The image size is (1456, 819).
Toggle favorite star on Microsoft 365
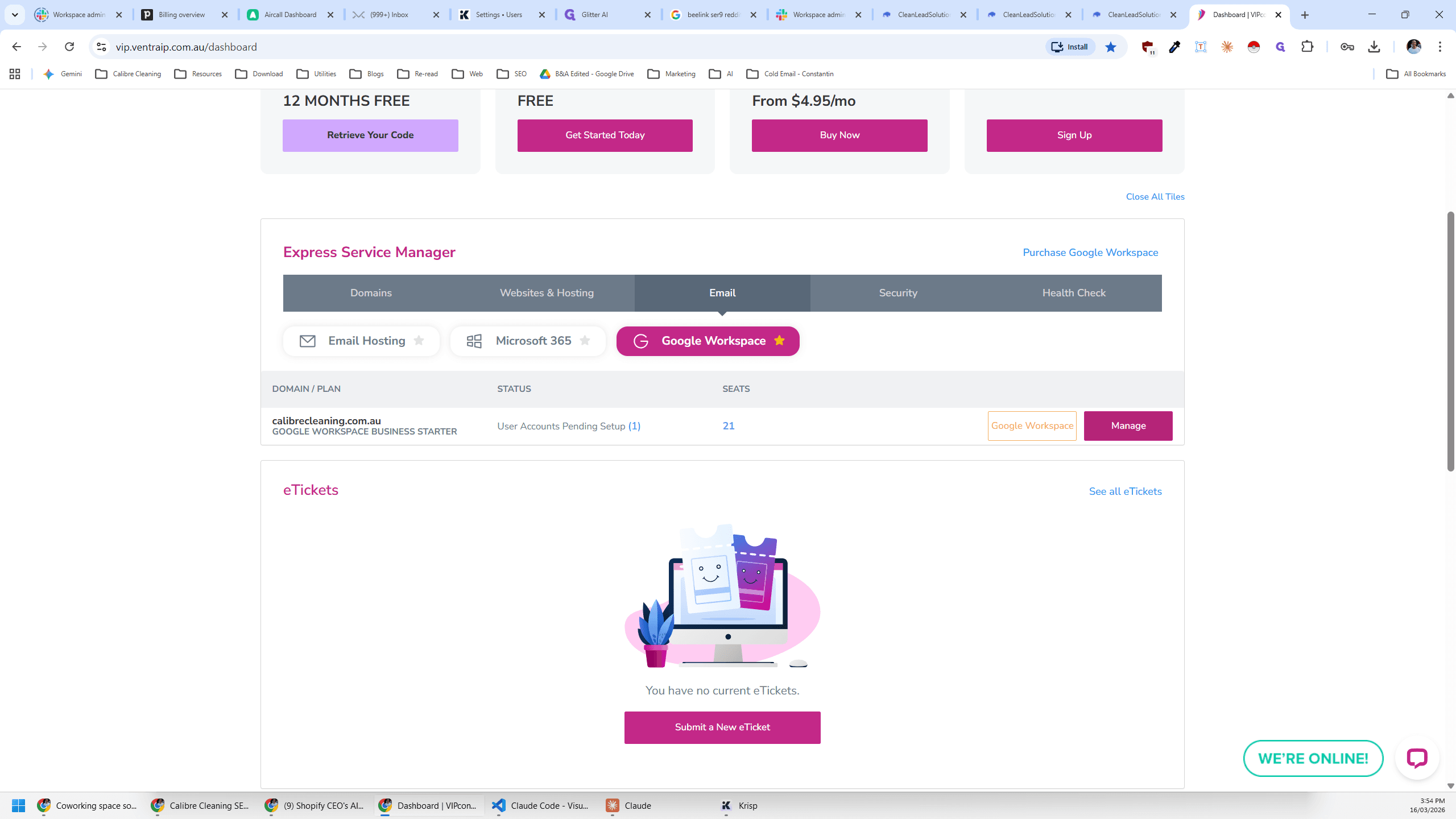pyautogui.click(x=585, y=341)
